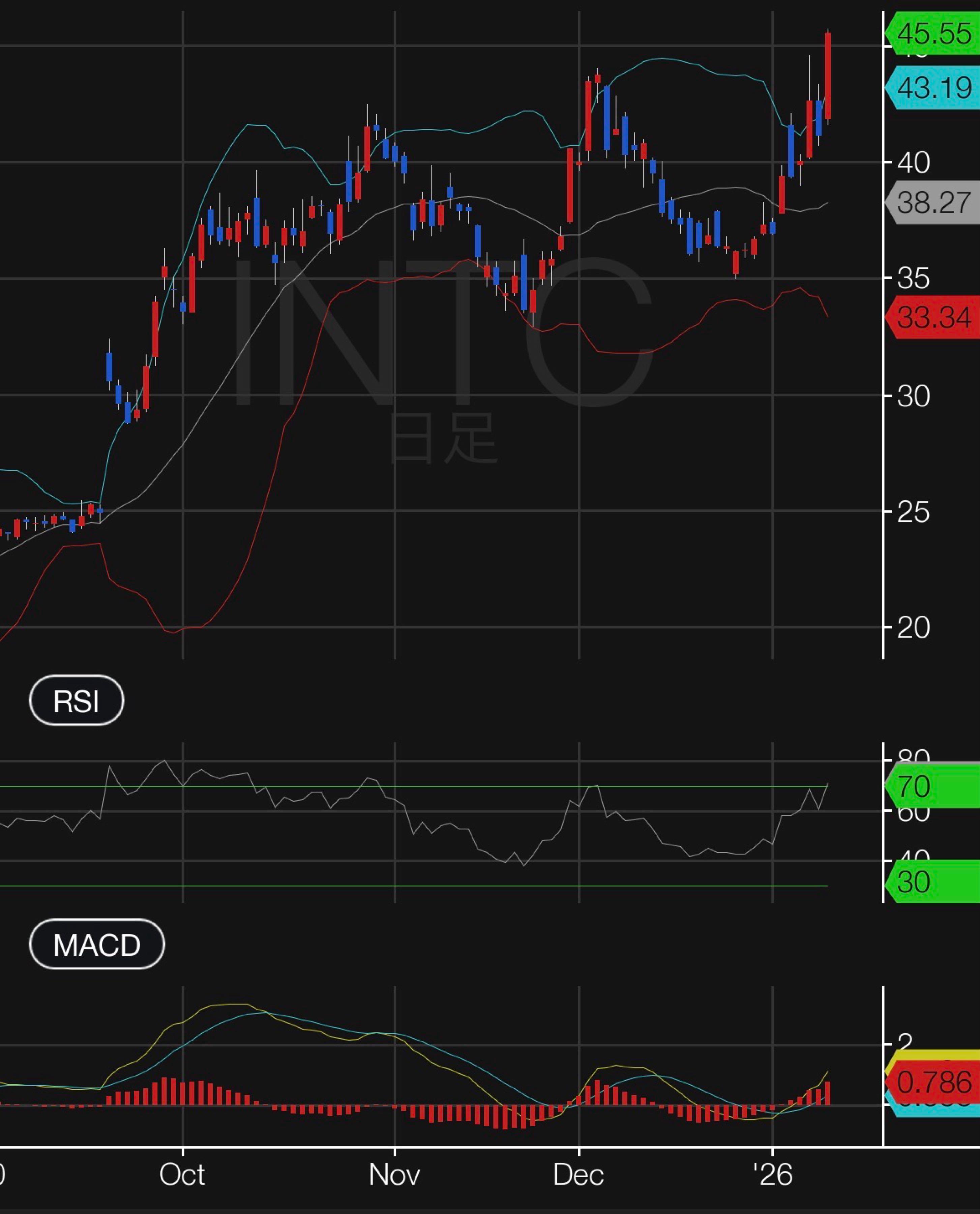Screen dimensions: 980x1214
Task: Click the latest tall red candlestick
Action: (828, 76)
